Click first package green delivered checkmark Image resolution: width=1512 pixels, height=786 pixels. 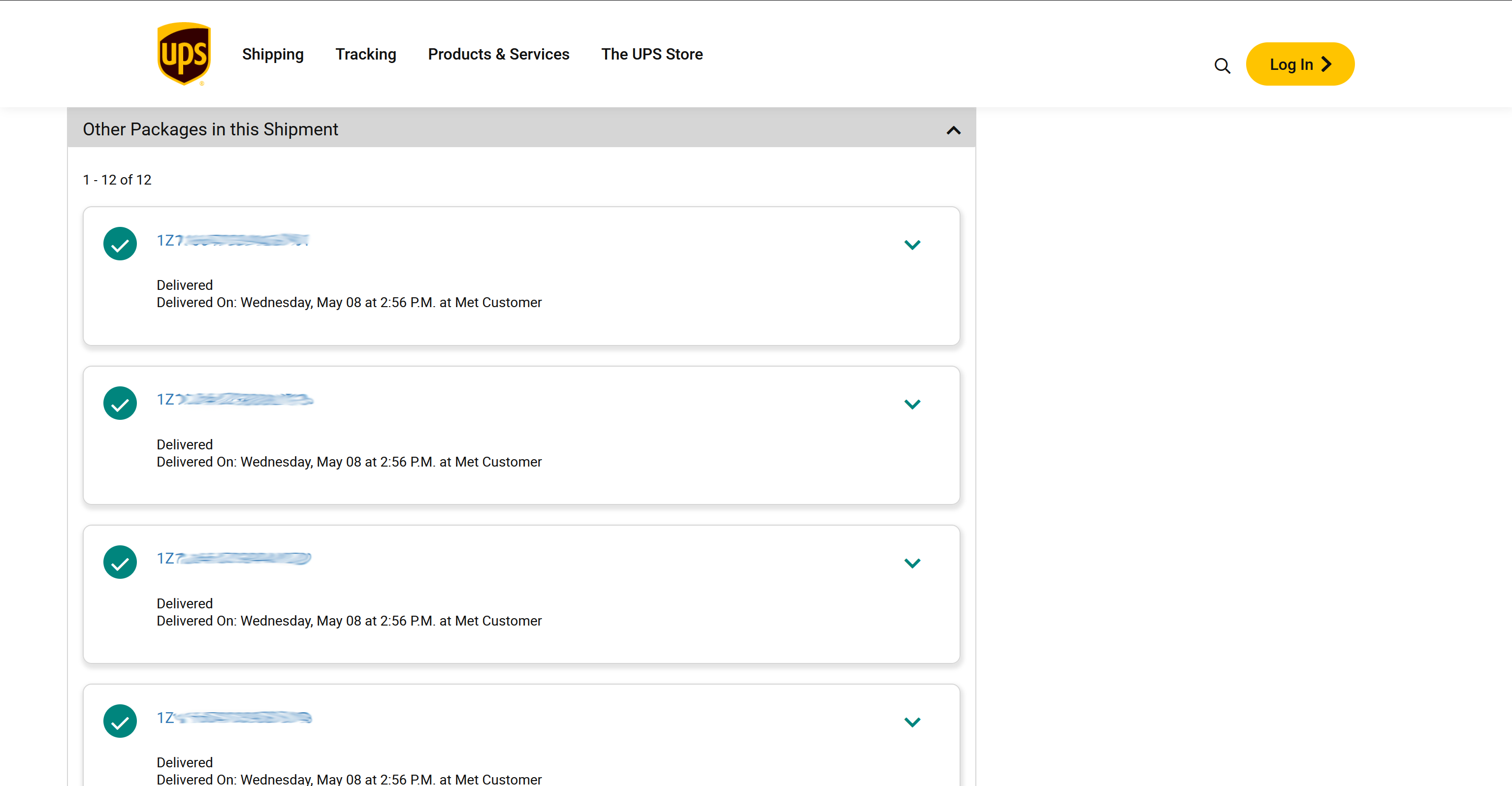point(120,244)
